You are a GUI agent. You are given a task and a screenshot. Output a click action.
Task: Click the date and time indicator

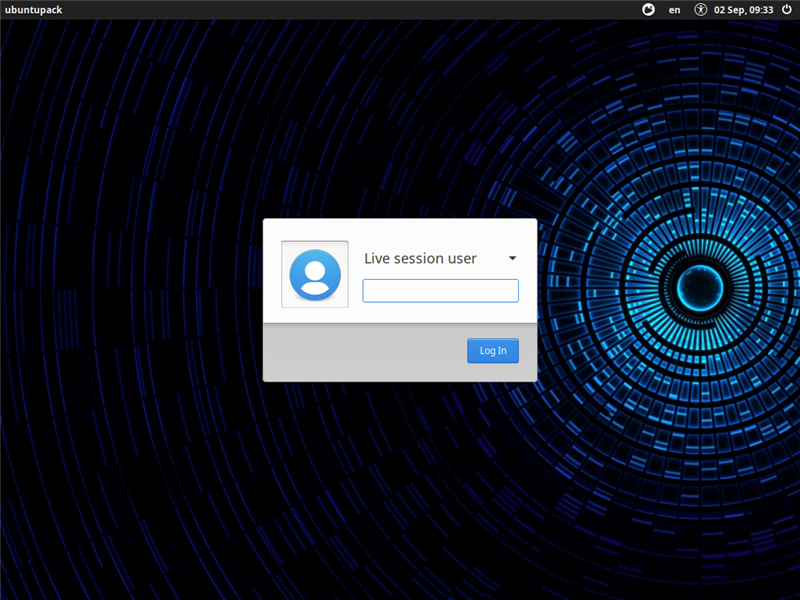click(x=743, y=10)
